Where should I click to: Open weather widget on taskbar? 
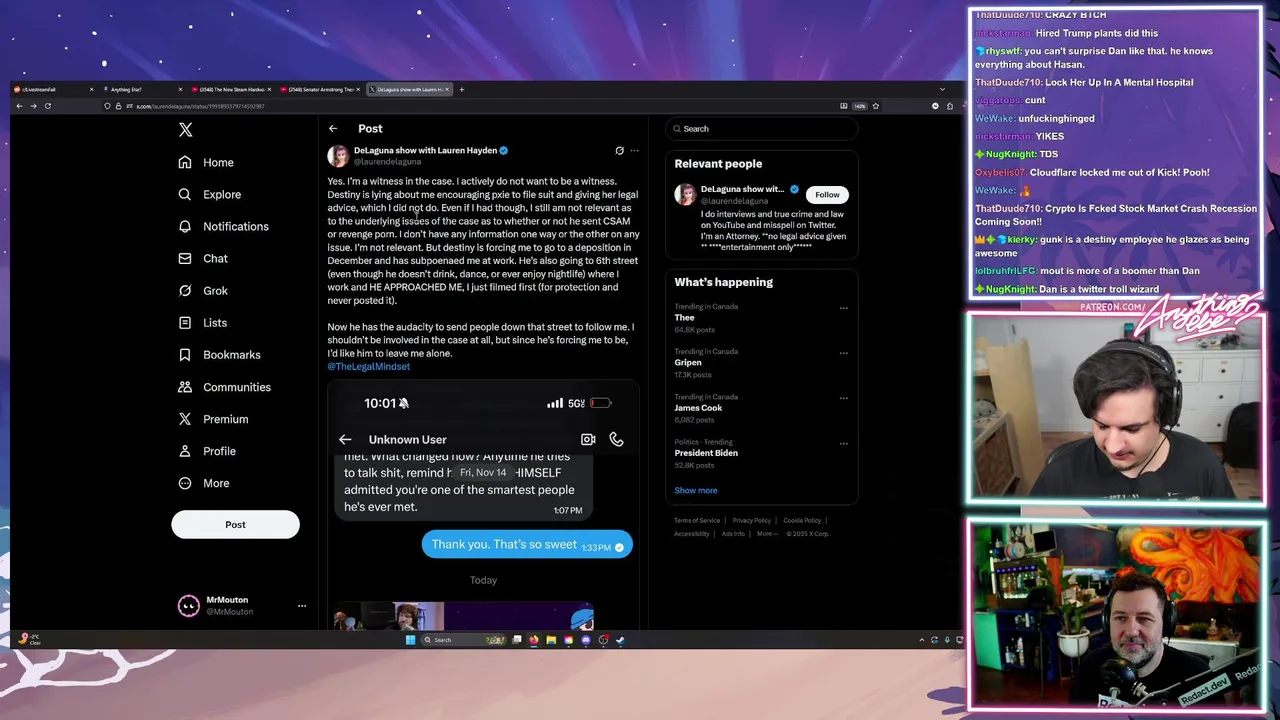29,639
